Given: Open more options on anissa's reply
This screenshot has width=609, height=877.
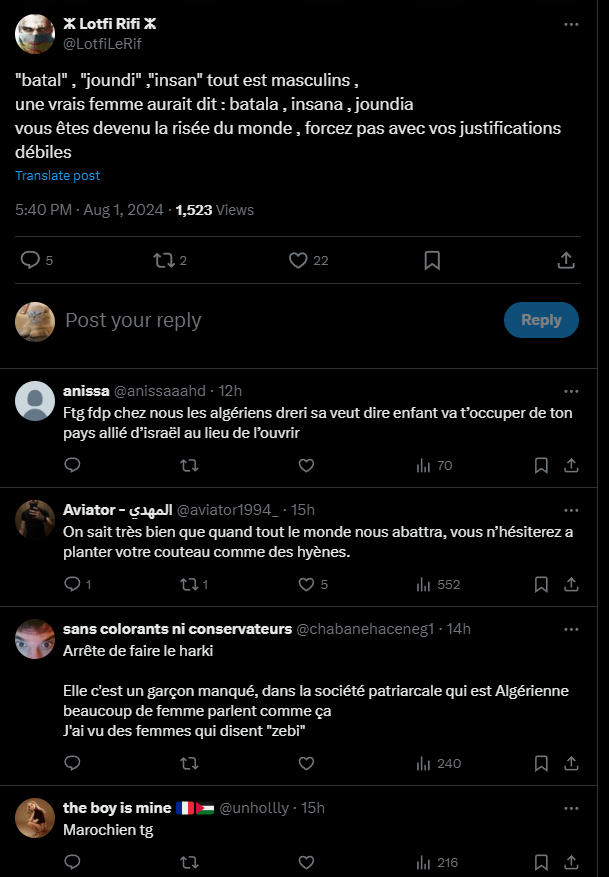Looking at the screenshot, I should coord(570,390).
